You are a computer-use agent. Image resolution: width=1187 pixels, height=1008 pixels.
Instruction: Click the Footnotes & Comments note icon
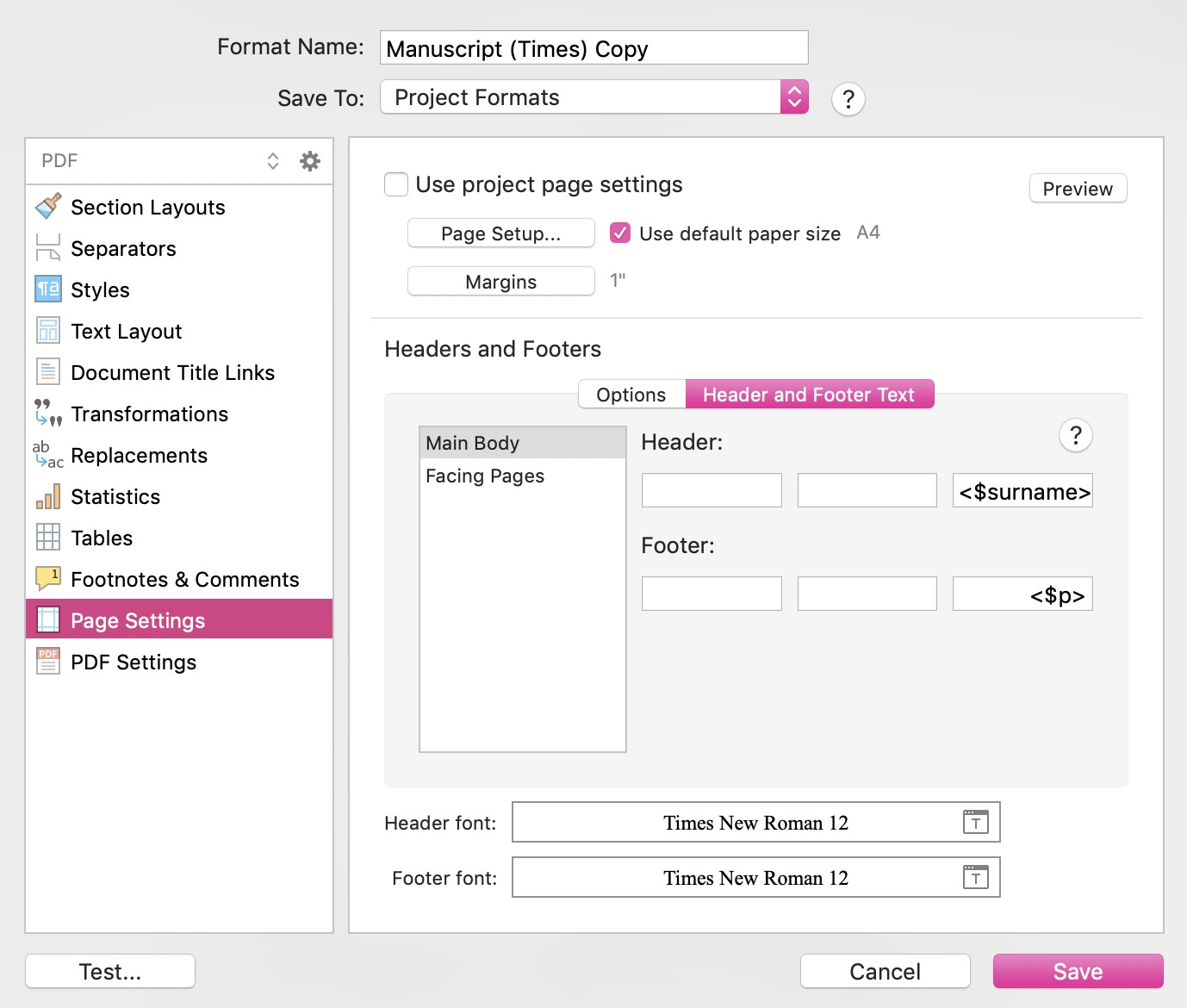point(48,579)
